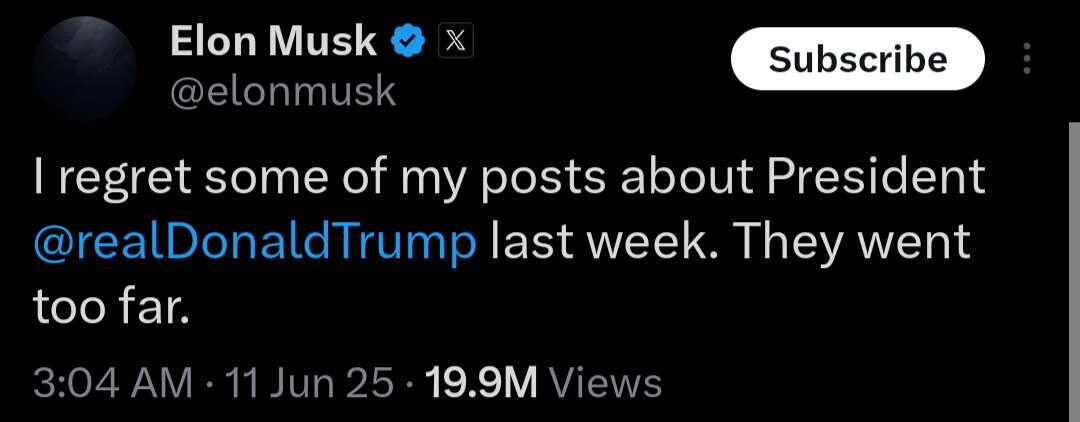
Task: Click the text 'too far.'
Action: point(110,308)
